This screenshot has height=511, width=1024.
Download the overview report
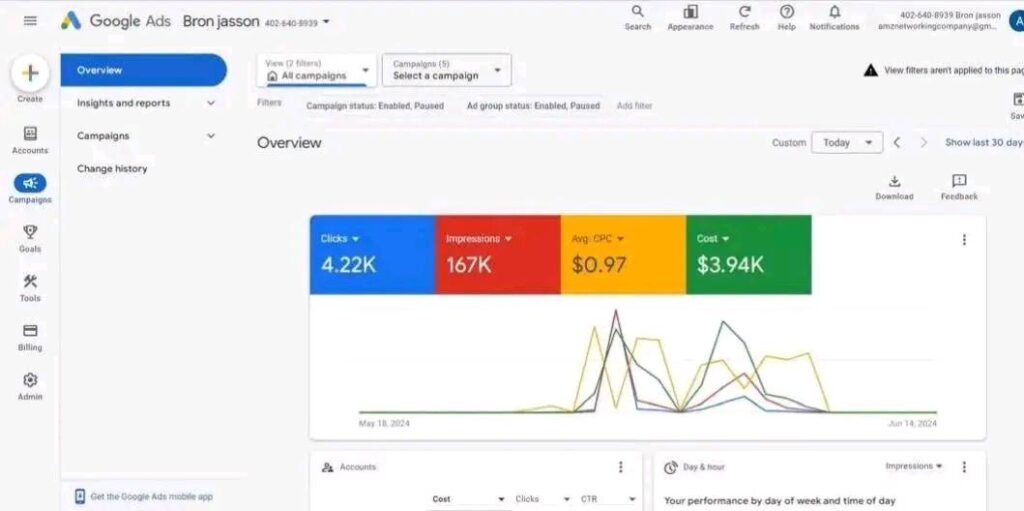[894, 182]
